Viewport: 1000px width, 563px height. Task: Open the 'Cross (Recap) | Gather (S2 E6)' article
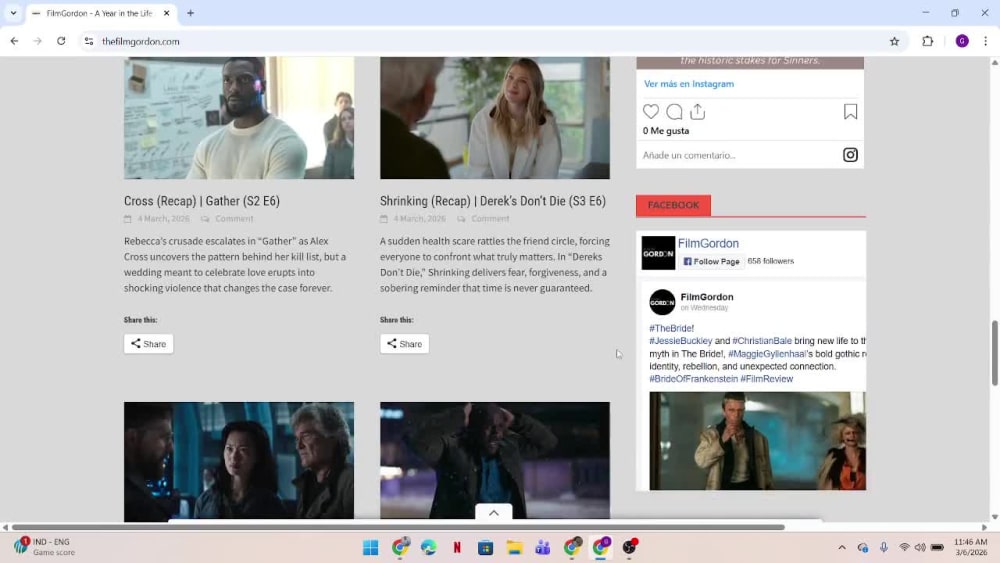(202, 201)
